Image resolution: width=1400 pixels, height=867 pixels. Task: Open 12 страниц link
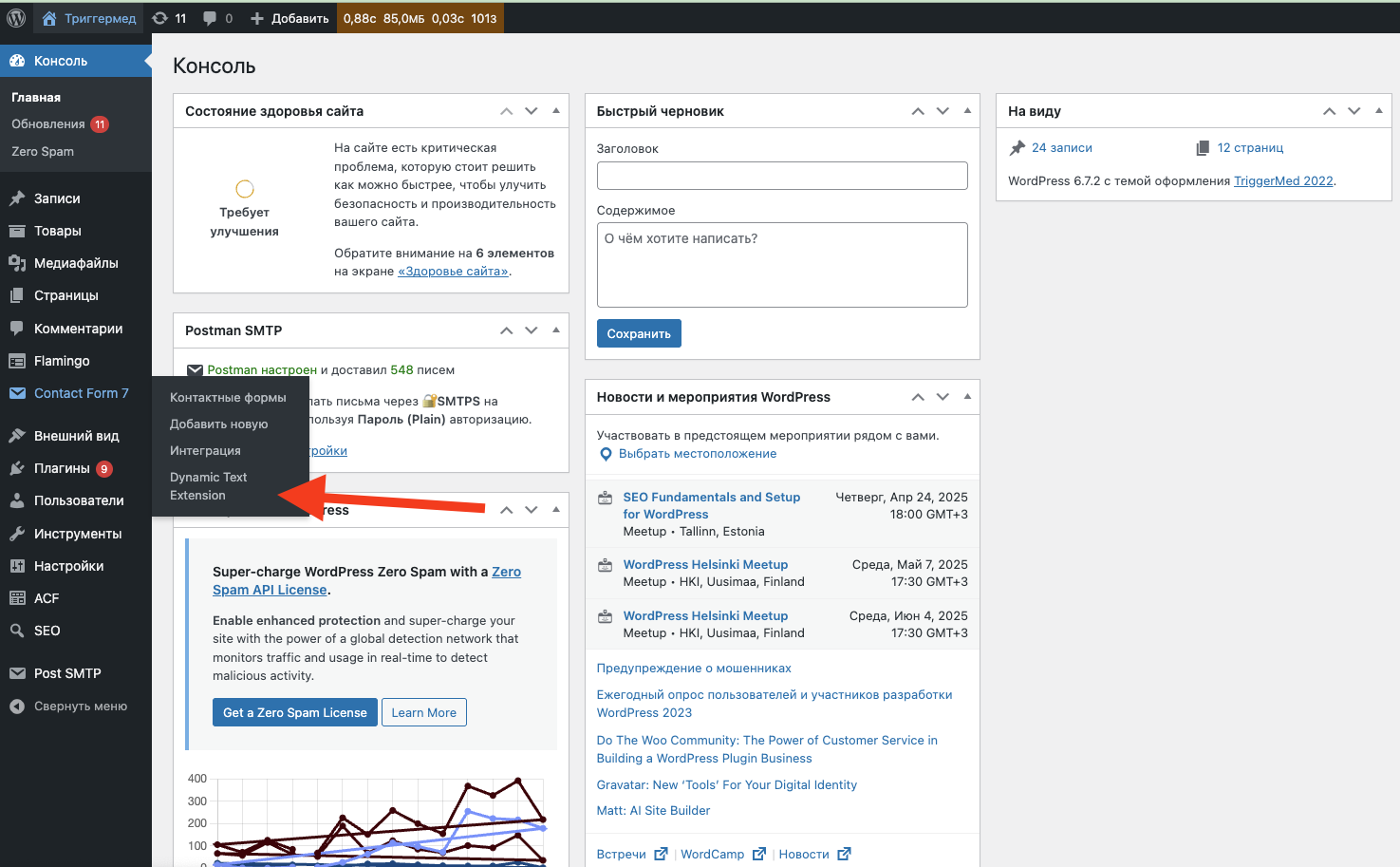[x=1250, y=148]
